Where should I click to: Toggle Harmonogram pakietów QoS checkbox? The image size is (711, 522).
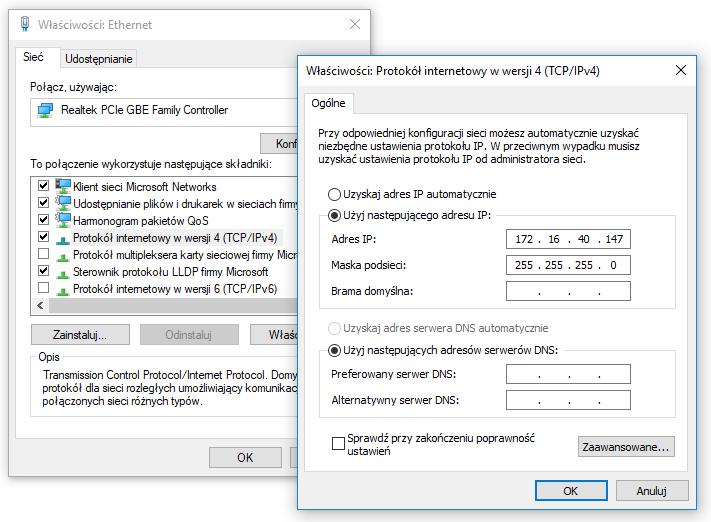coord(44,220)
